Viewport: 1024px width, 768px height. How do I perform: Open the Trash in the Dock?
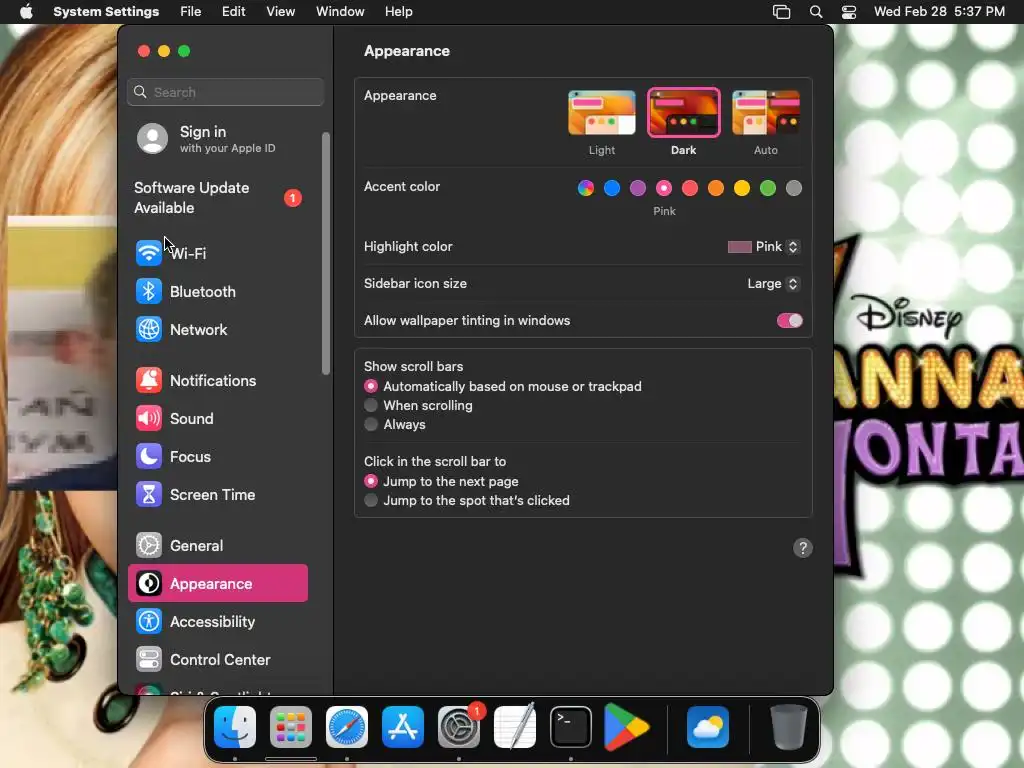point(788,727)
